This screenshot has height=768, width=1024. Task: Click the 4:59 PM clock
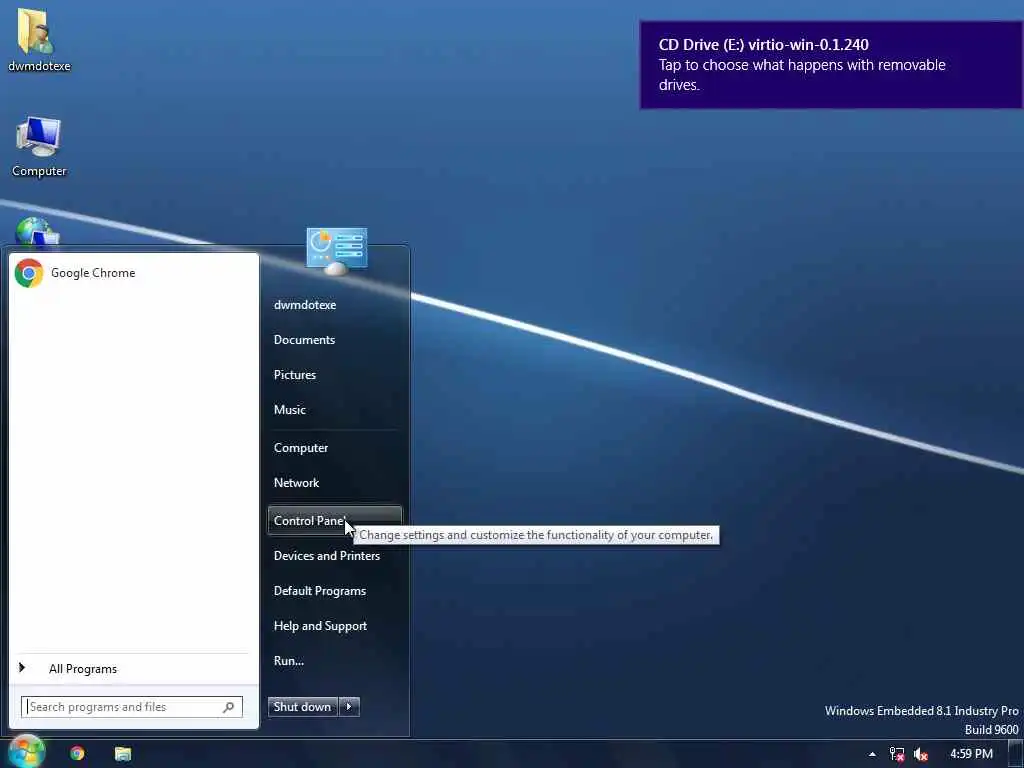[971, 754]
